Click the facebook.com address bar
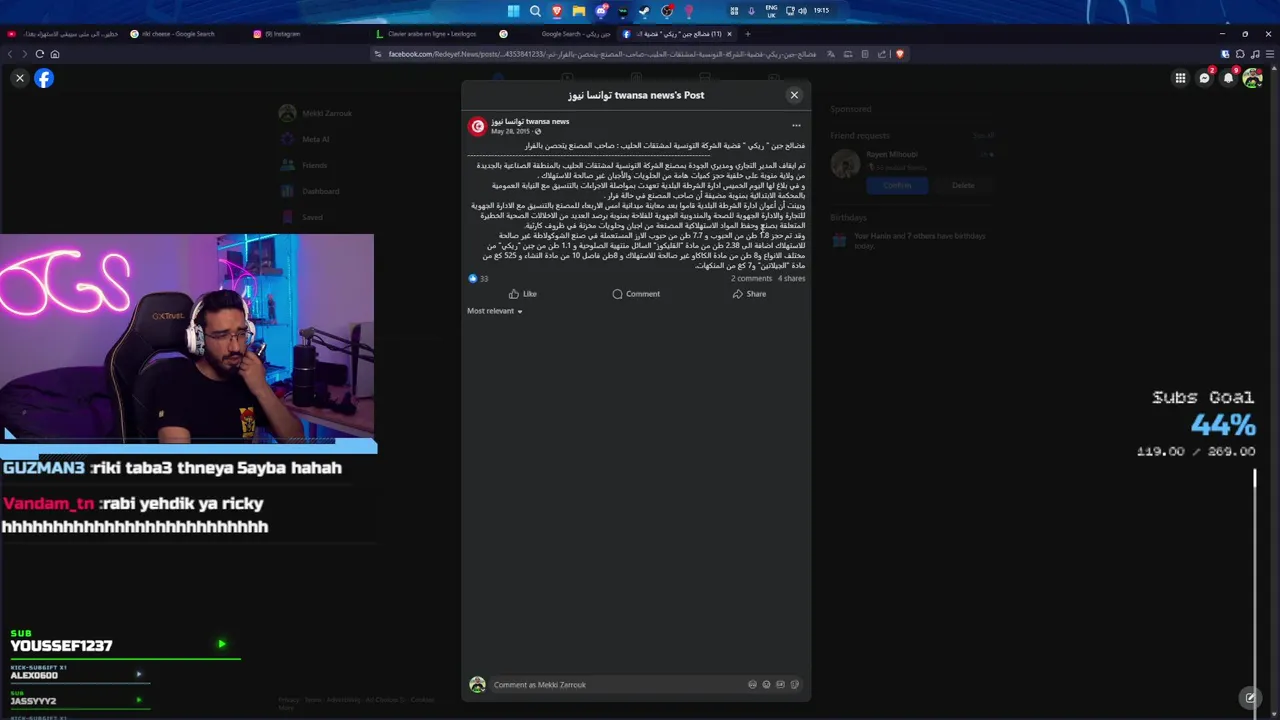Screen dimensions: 1280x720 click(x=600, y=54)
